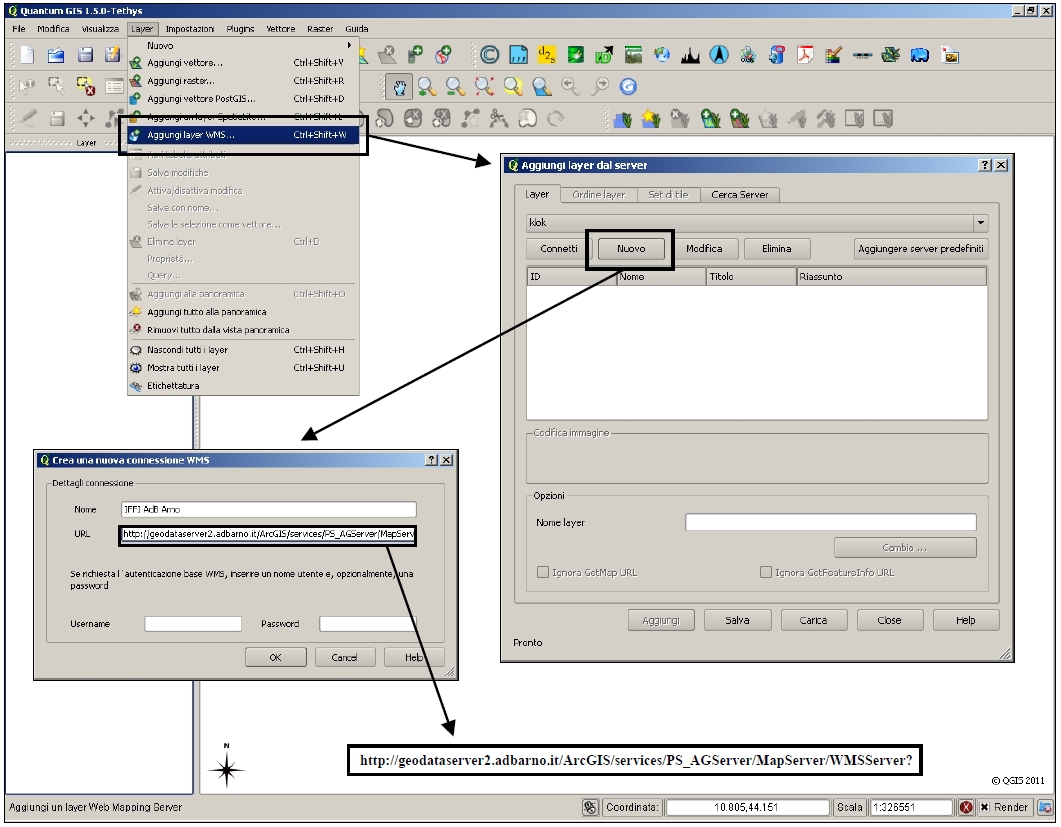Screen dimensions: 1061x827
Task: Open the Modifica menu
Action: pyautogui.click(x=53, y=28)
